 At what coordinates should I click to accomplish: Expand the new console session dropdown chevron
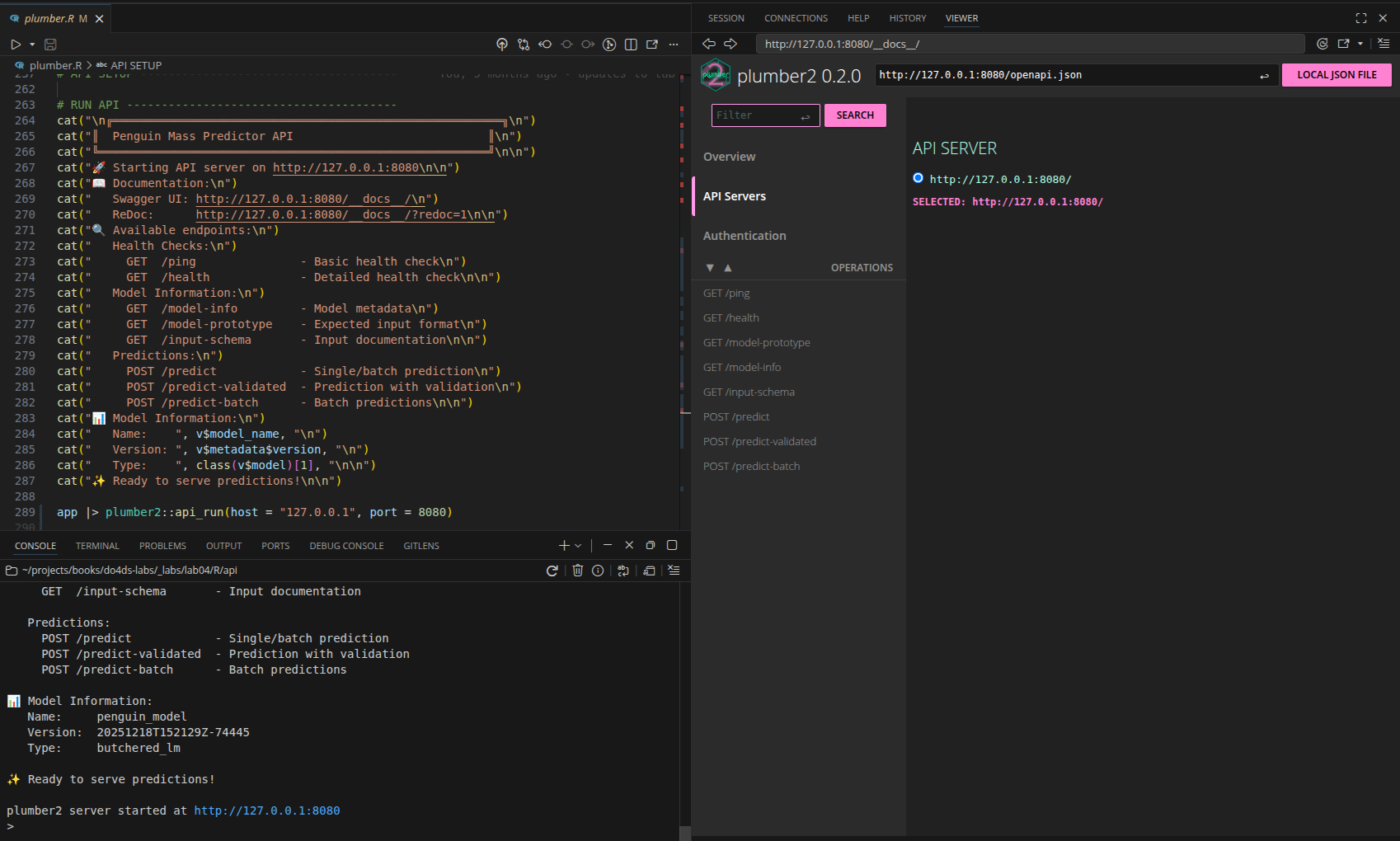pyautogui.click(x=578, y=546)
